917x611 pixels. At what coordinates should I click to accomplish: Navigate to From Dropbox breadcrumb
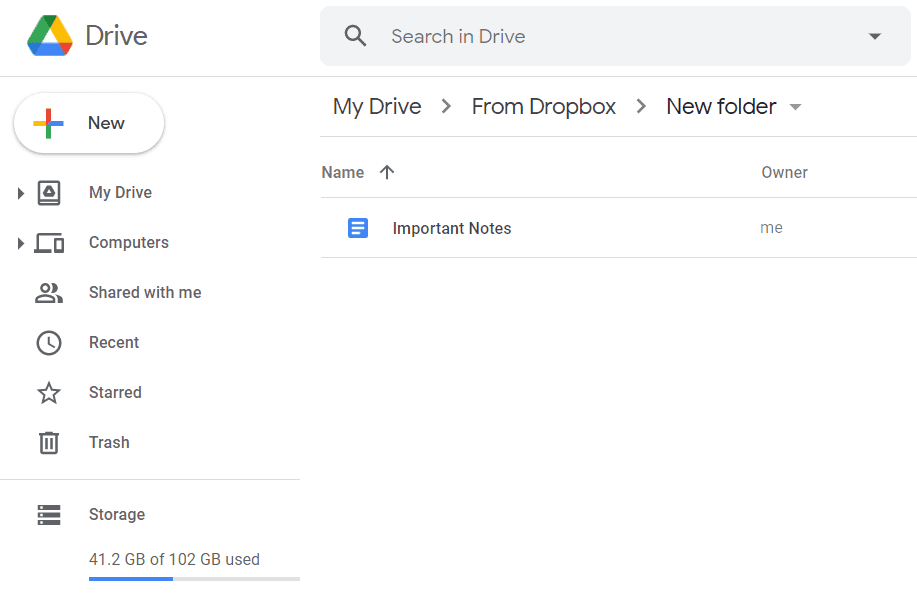tap(543, 107)
